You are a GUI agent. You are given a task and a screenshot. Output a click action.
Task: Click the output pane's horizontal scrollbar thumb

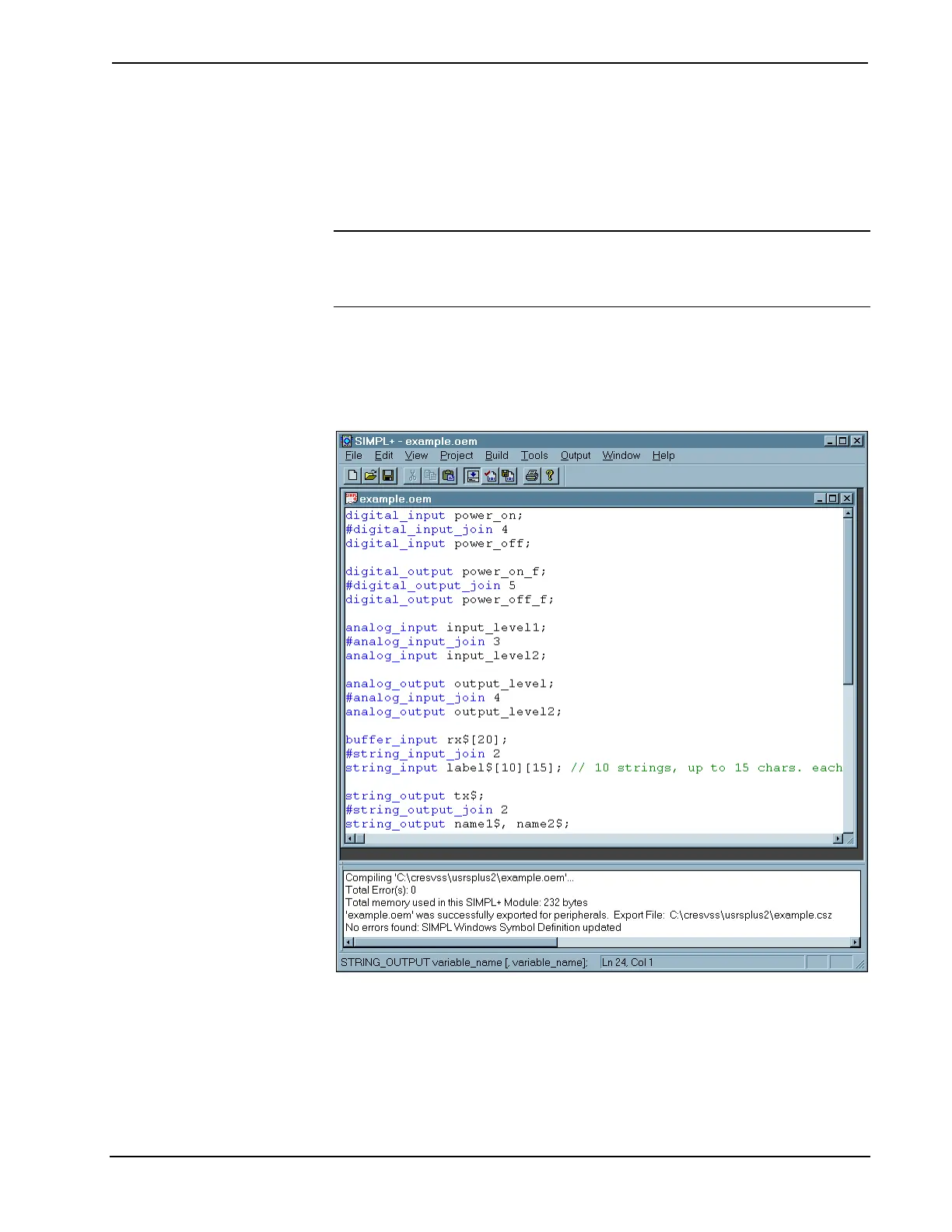pyautogui.click(x=455, y=943)
